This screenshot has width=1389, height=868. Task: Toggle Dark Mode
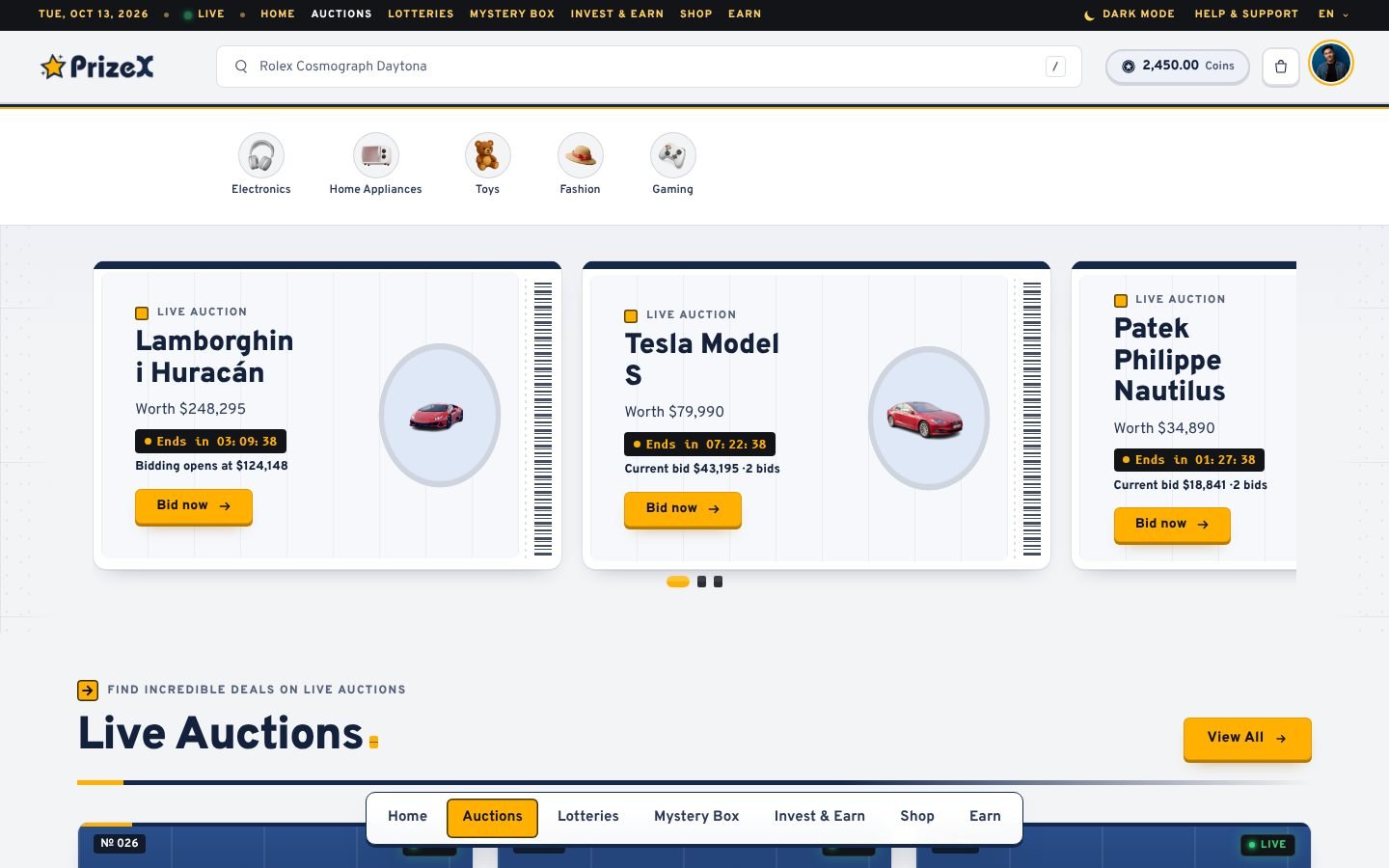[x=1130, y=14]
